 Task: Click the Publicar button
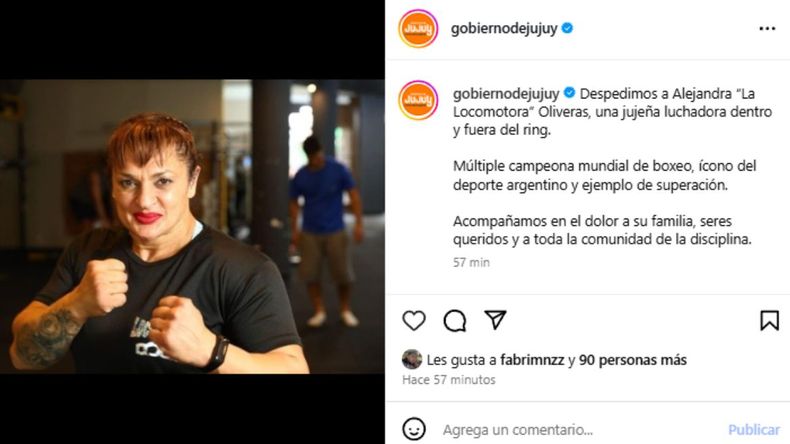754,429
